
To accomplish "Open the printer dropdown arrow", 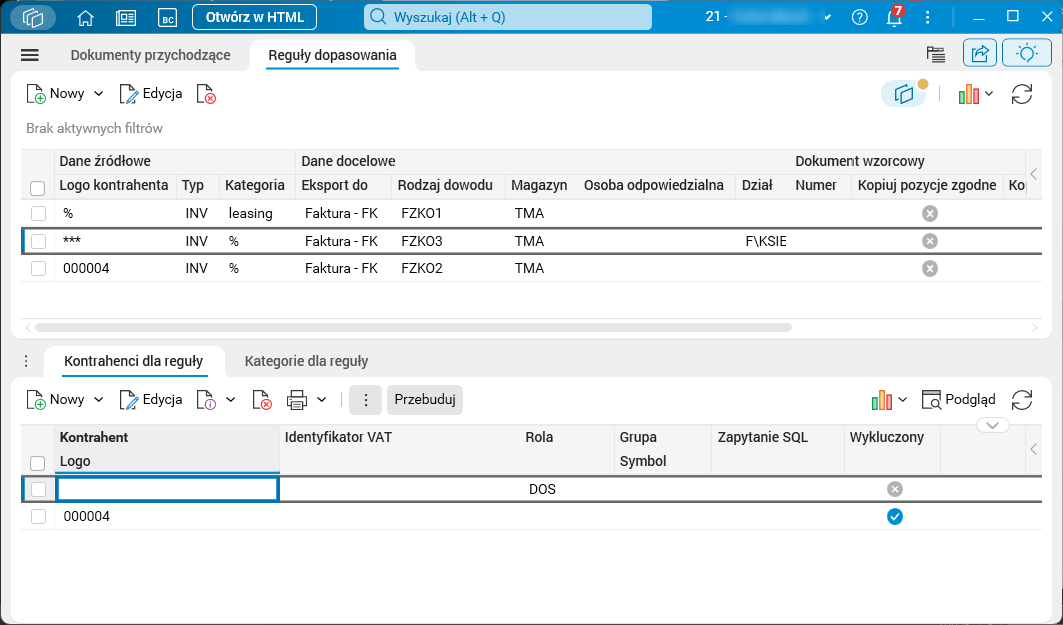I will [321, 400].
